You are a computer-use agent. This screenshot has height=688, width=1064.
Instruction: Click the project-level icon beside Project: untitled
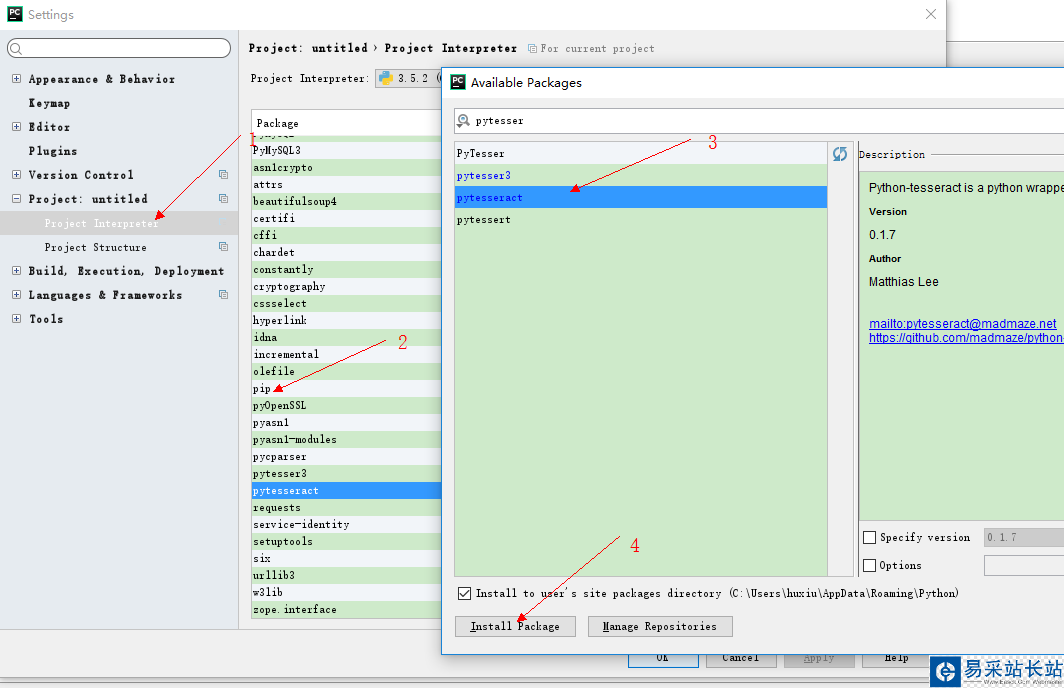tap(223, 199)
